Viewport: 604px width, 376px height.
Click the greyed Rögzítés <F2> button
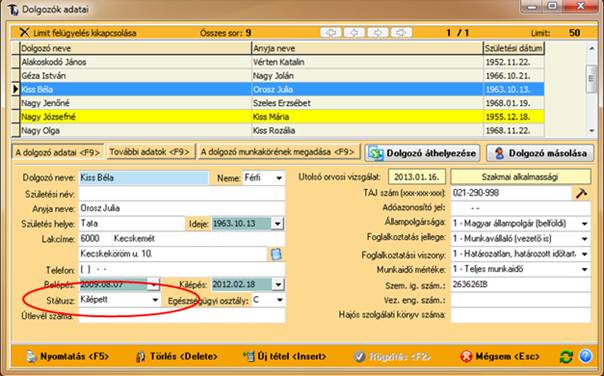click(x=392, y=357)
